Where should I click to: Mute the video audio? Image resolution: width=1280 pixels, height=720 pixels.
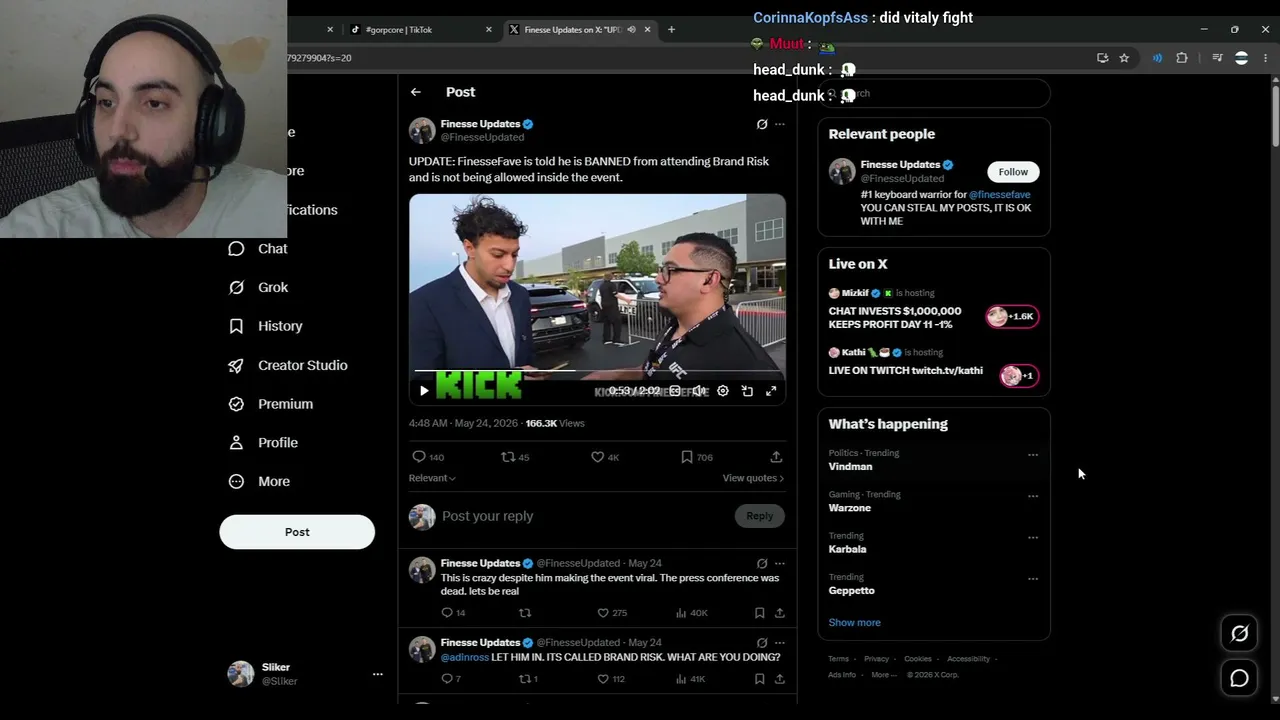tap(699, 391)
